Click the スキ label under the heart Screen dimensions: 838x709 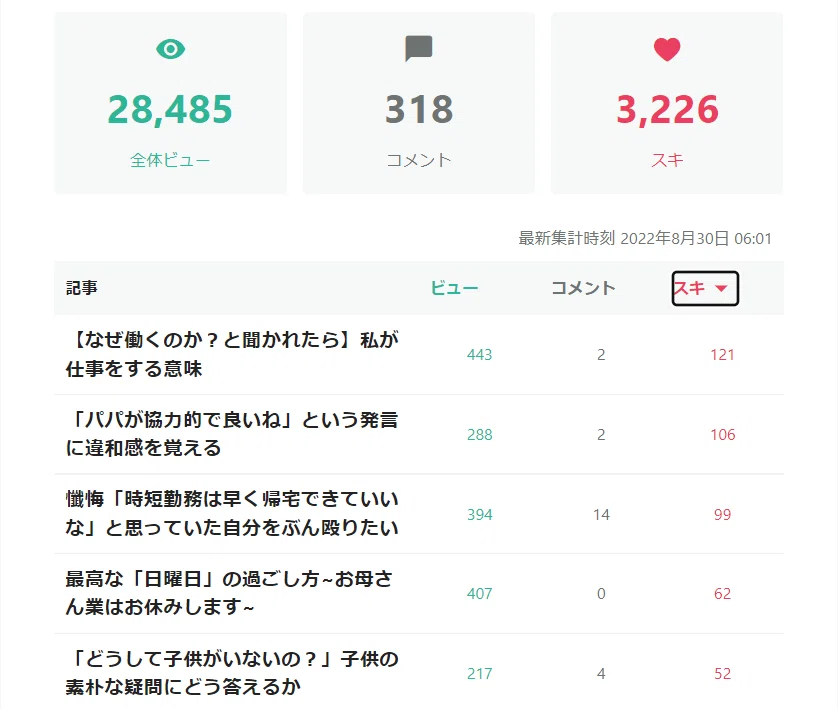click(x=667, y=160)
